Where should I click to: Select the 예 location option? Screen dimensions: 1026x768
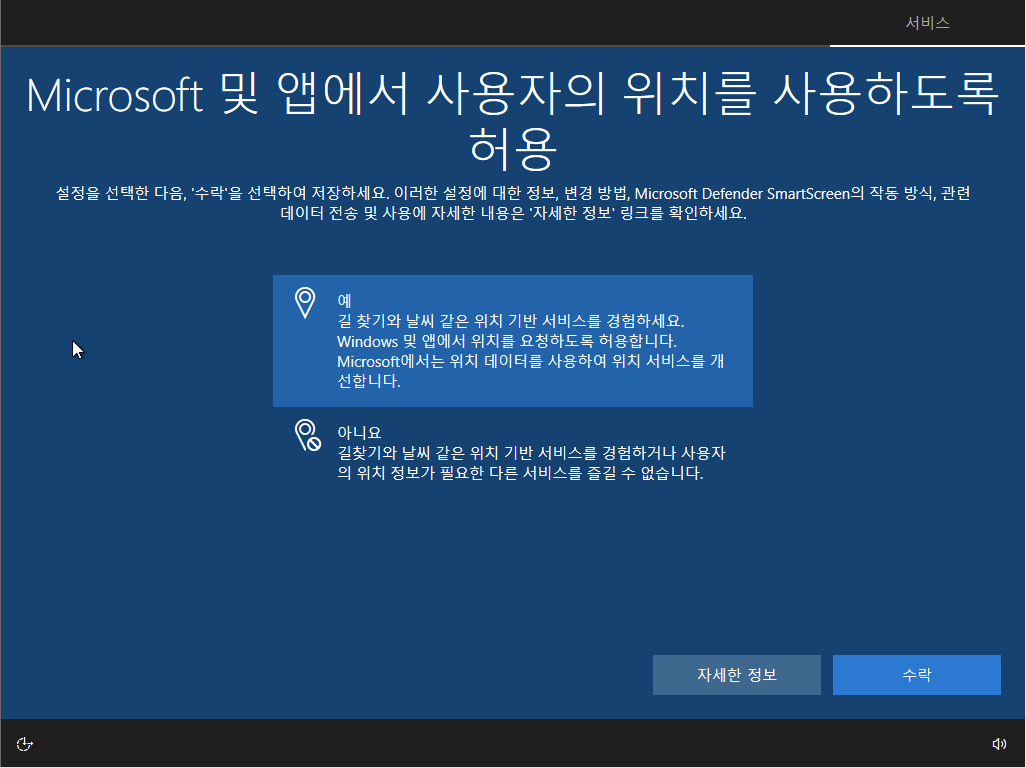tap(512, 341)
